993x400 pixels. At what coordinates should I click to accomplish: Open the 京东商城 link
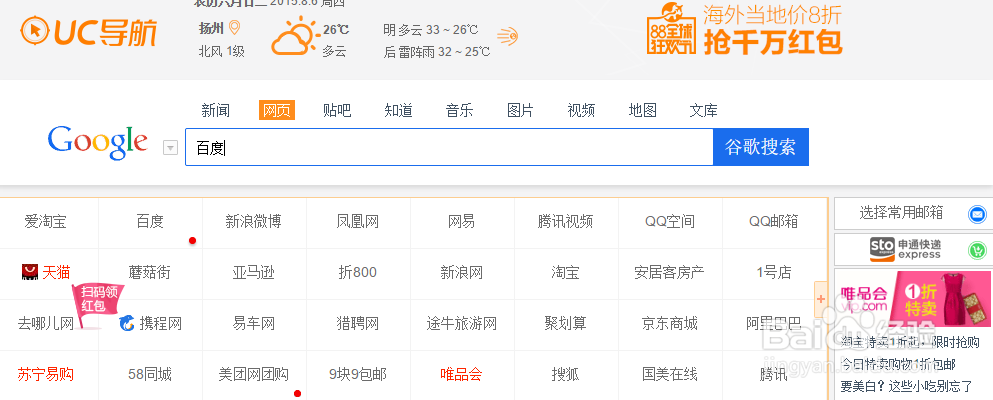click(x=669, y=324)
